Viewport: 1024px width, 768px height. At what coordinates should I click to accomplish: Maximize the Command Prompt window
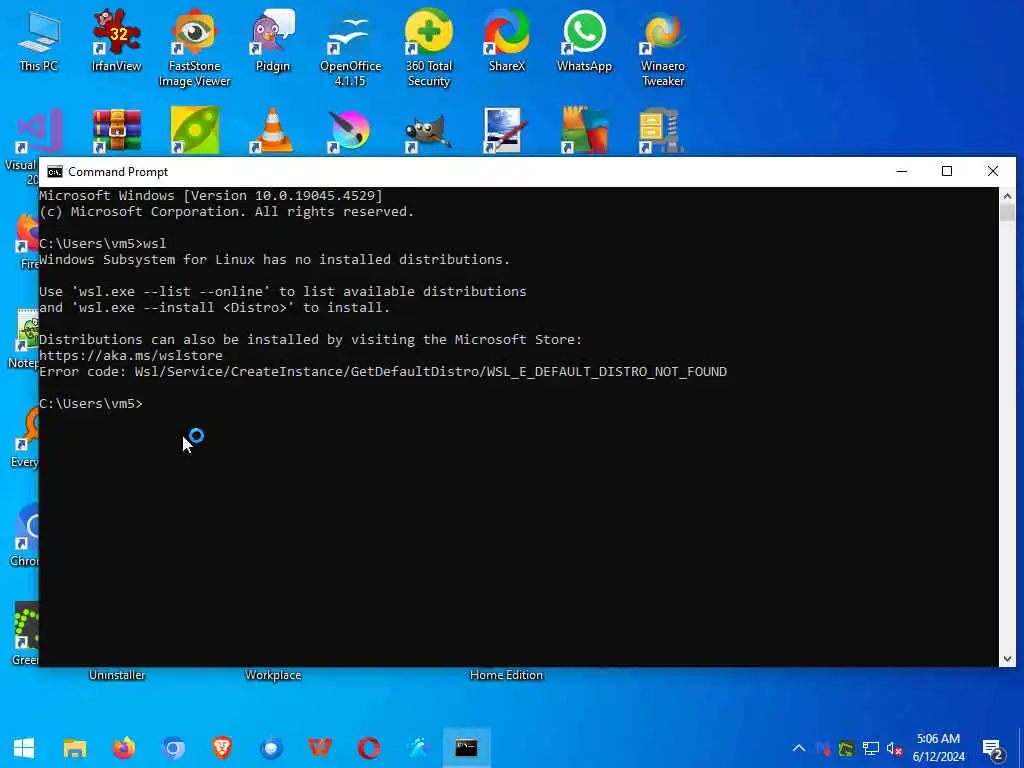pyautogui.click(x=947, y=171)
